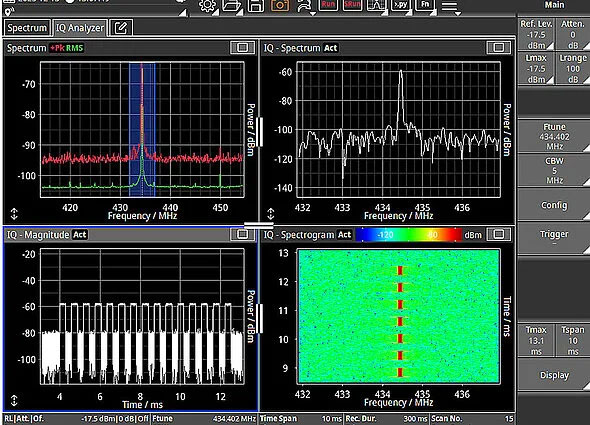Maximize the Spectrum panel

coord(242,47)
